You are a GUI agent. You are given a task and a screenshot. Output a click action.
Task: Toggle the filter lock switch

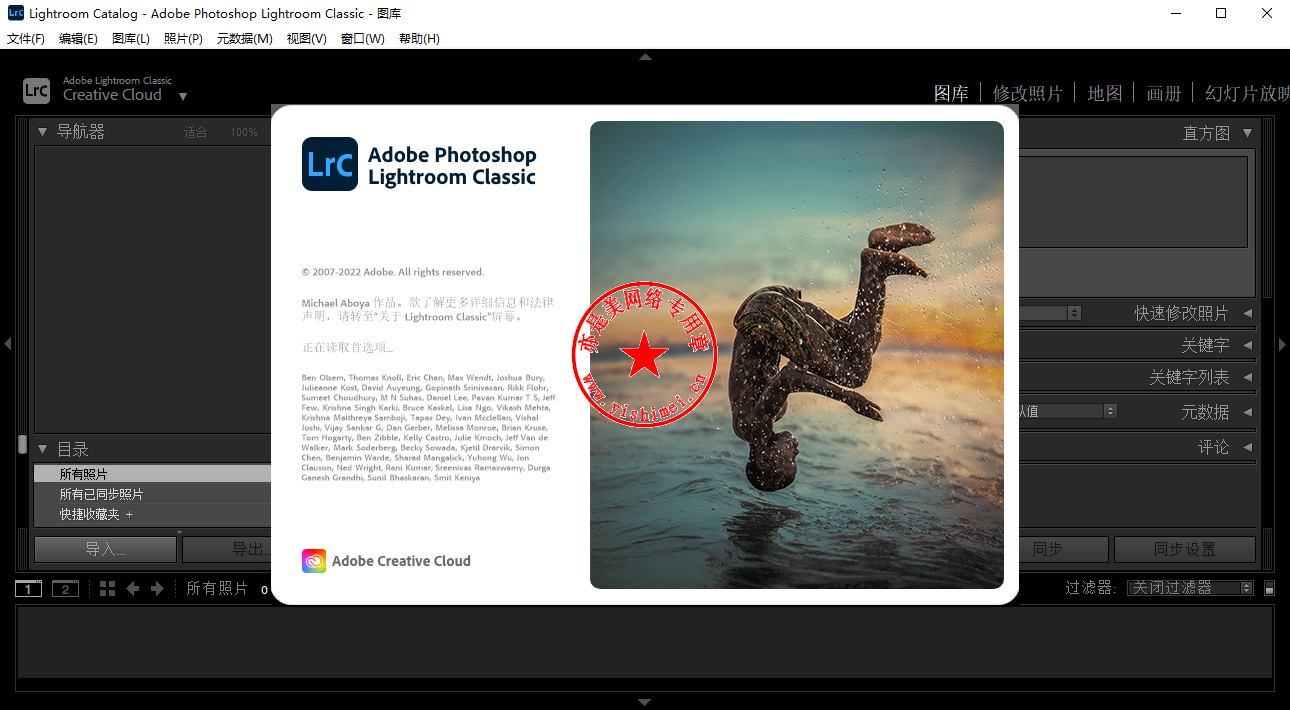(x=1269, y=589)
